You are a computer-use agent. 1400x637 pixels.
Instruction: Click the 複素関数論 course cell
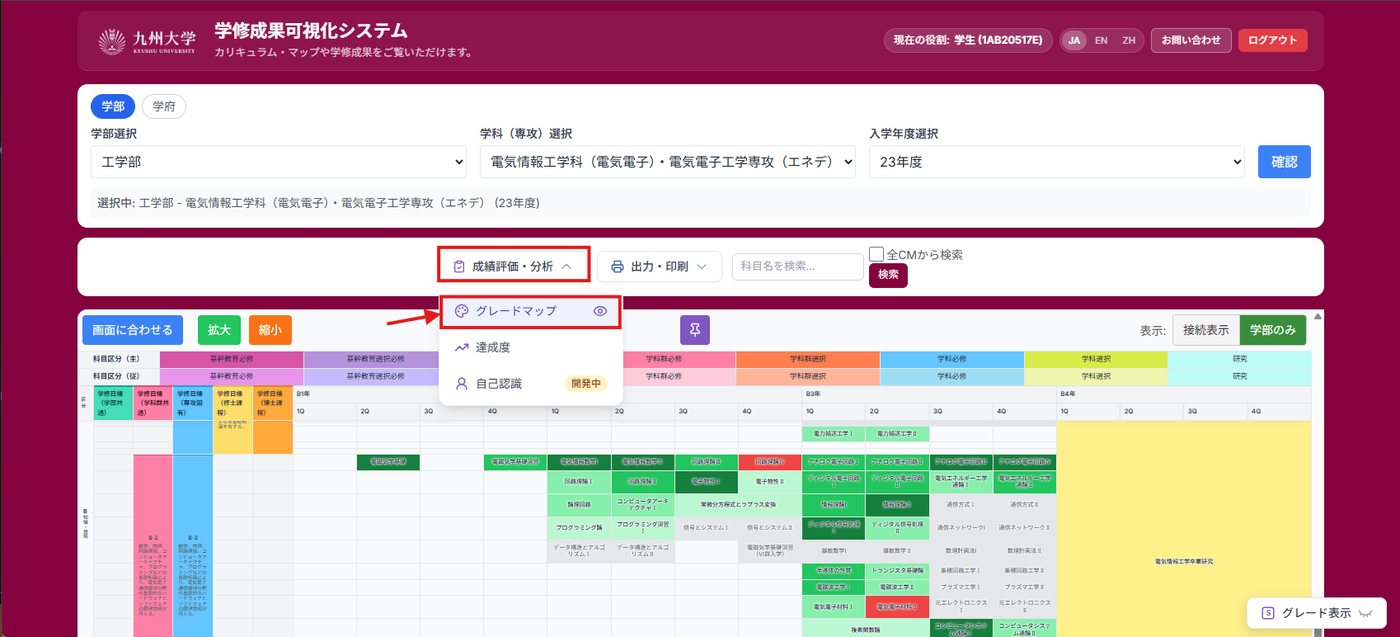click(865, 630)
